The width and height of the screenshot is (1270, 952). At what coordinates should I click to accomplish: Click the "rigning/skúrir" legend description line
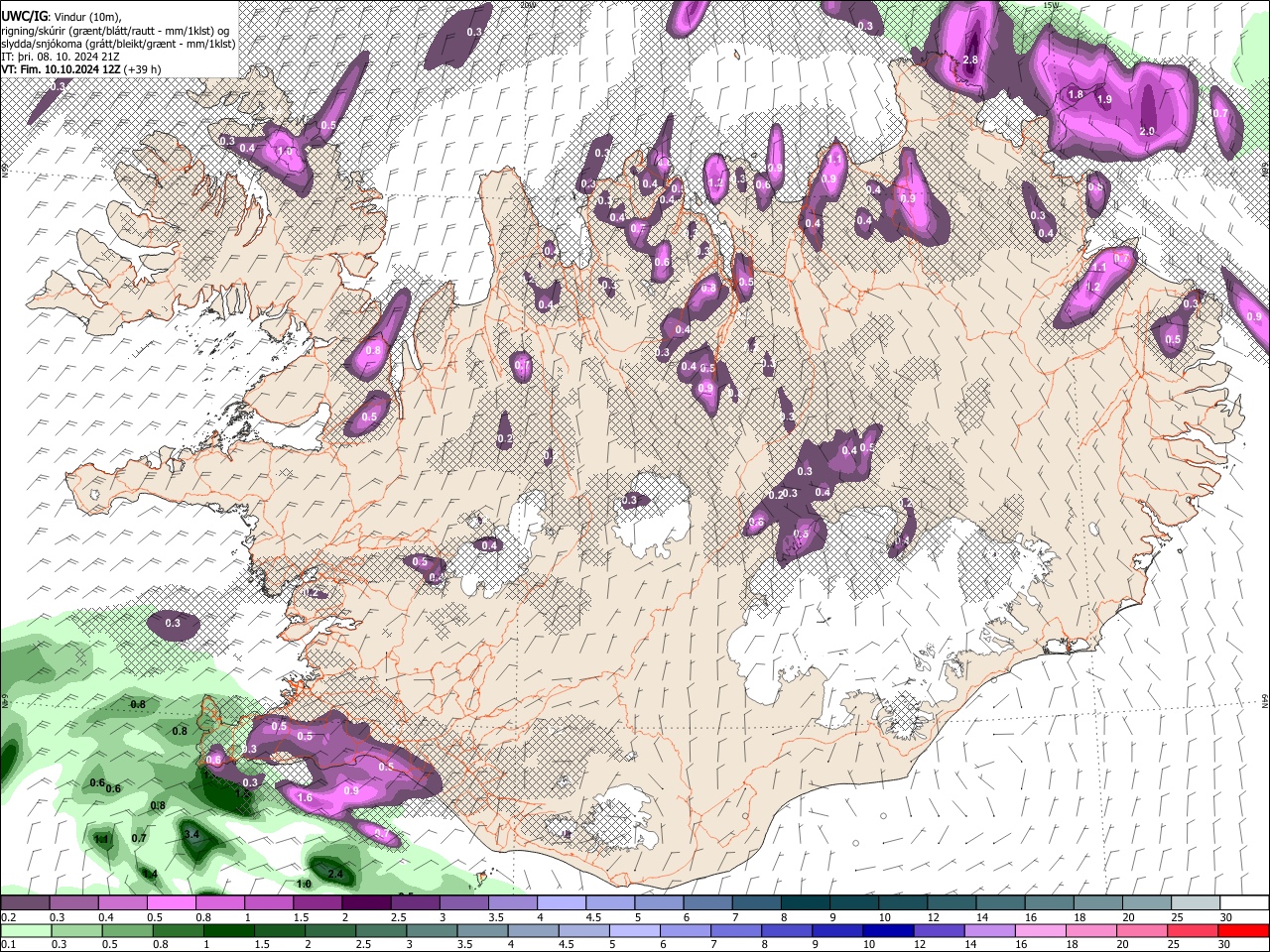tap(115, 31)
